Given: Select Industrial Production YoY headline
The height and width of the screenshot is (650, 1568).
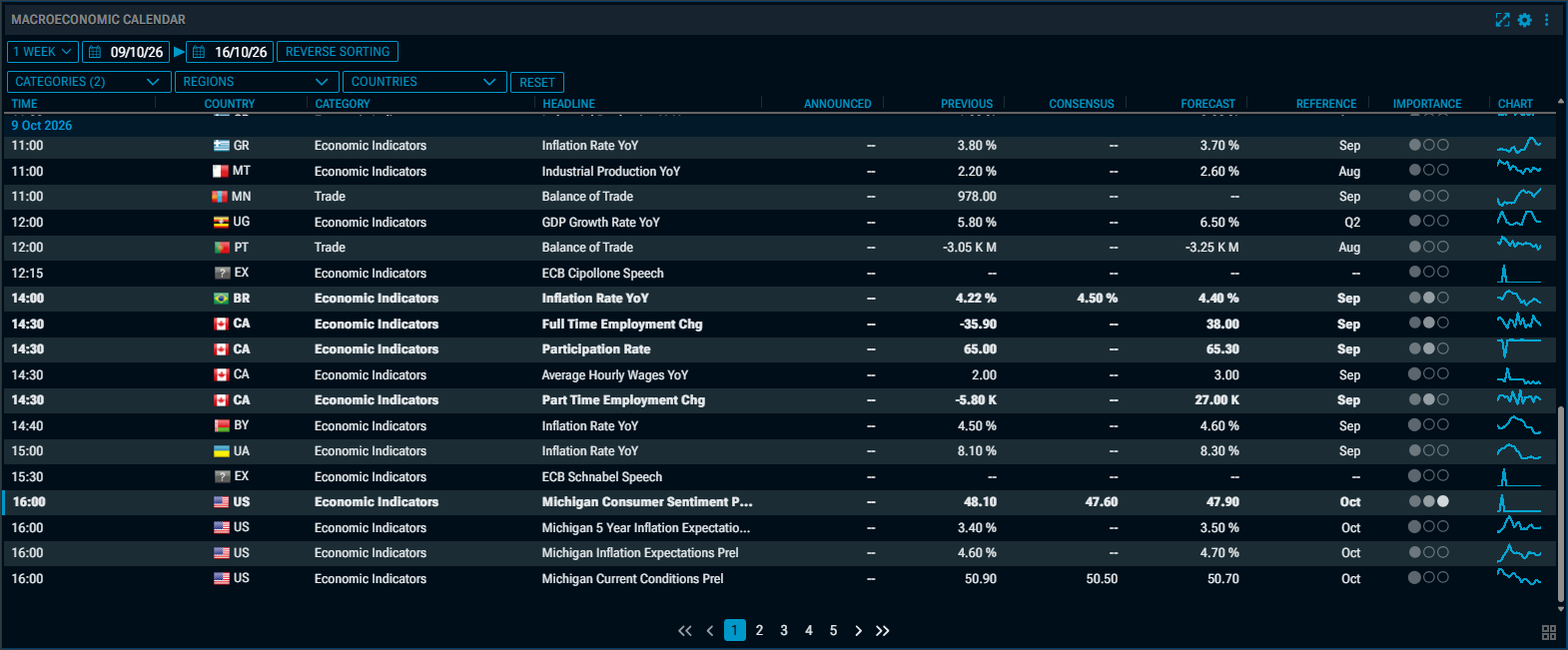Looking at the screenshot, I should 611,172.
